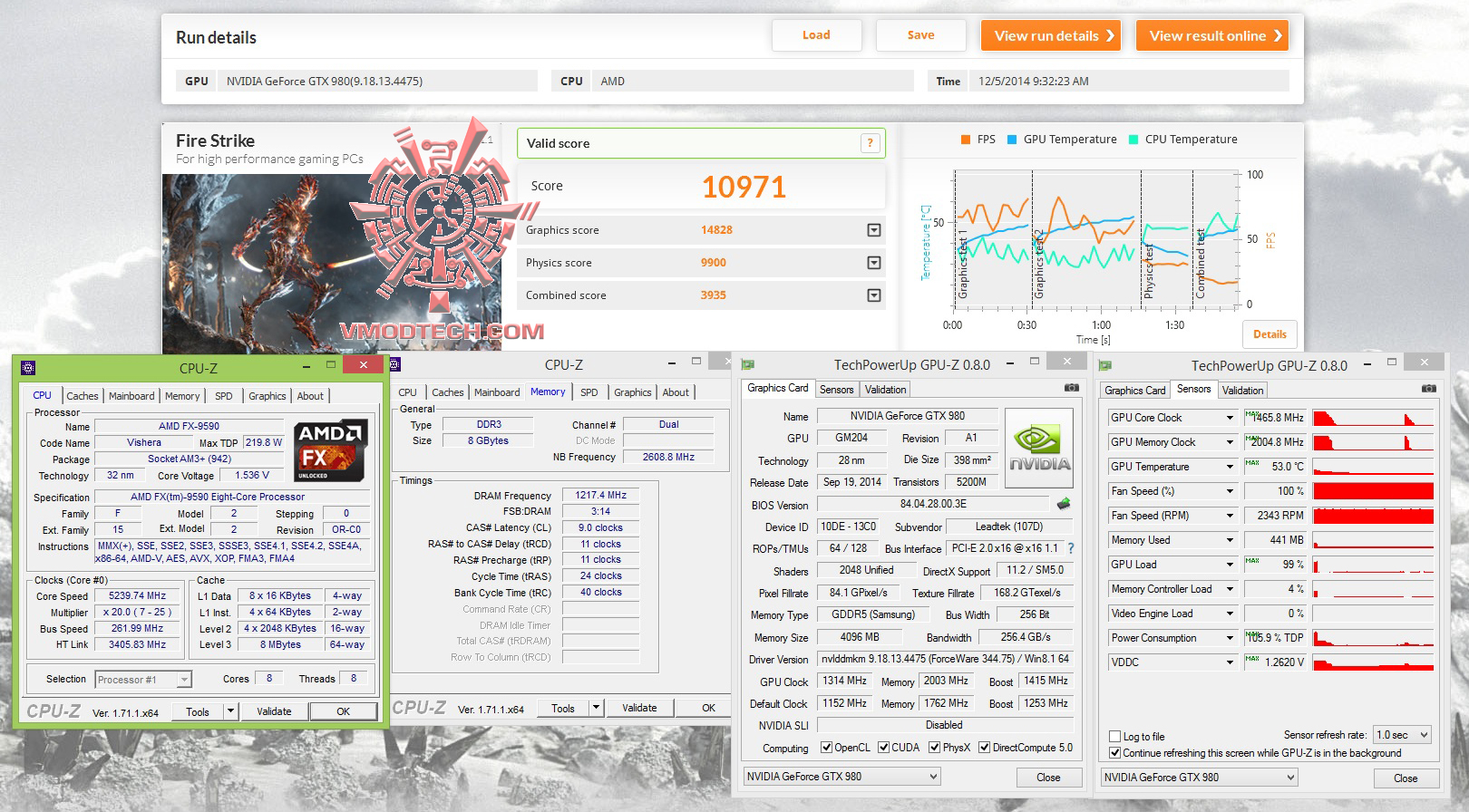Open the GPU Temperature sensor dropdown arrow

(x=1230, y=467)
